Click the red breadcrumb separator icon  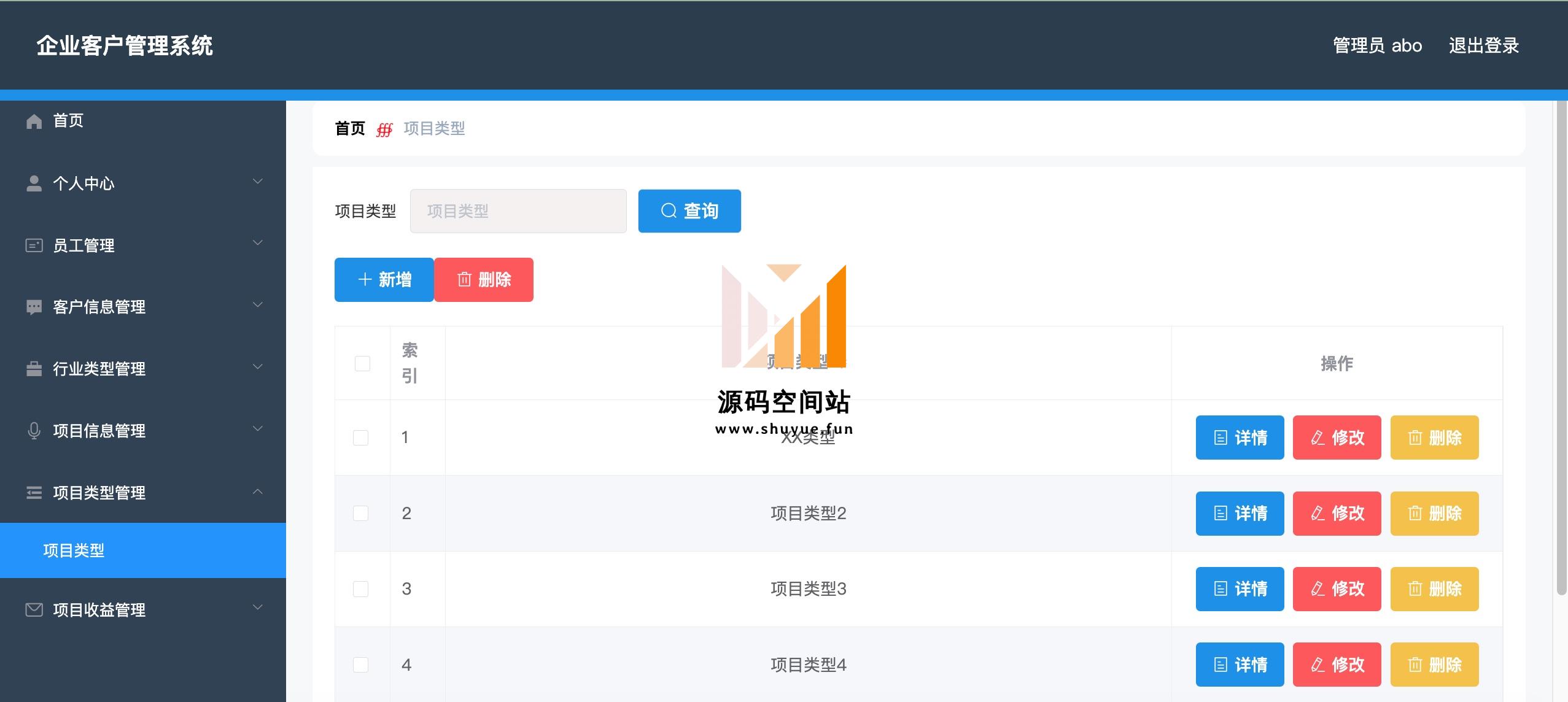click(x=384, y=129)
